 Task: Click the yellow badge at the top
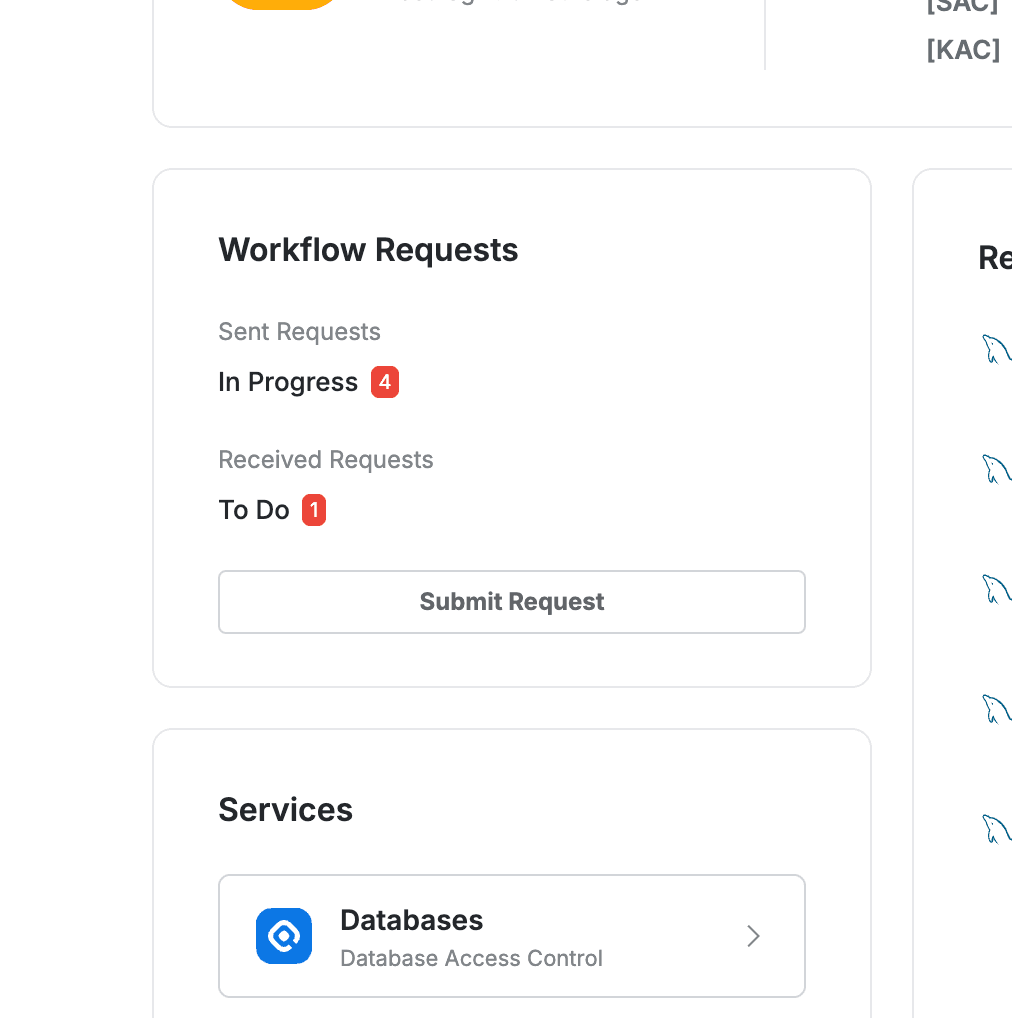281,3
